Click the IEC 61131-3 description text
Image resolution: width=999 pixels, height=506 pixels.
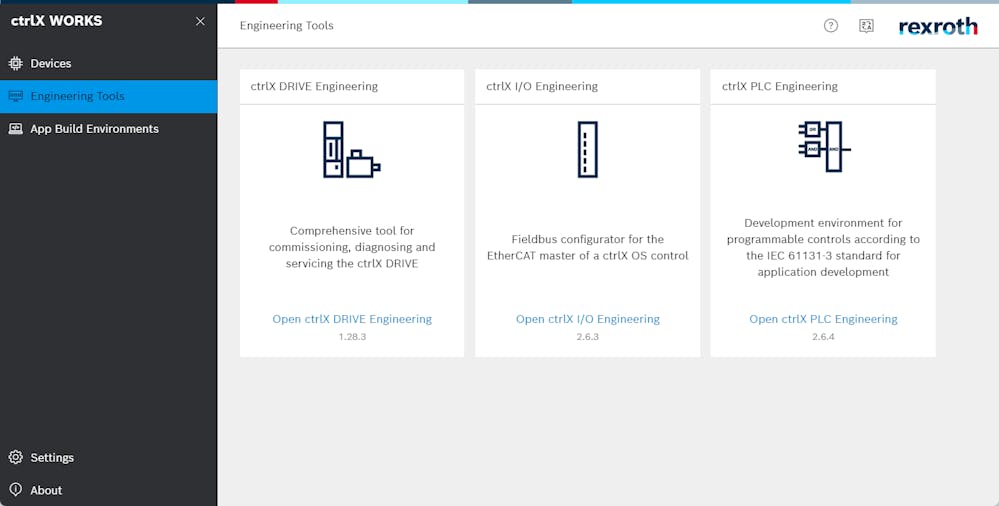click(x=823, y=247)
